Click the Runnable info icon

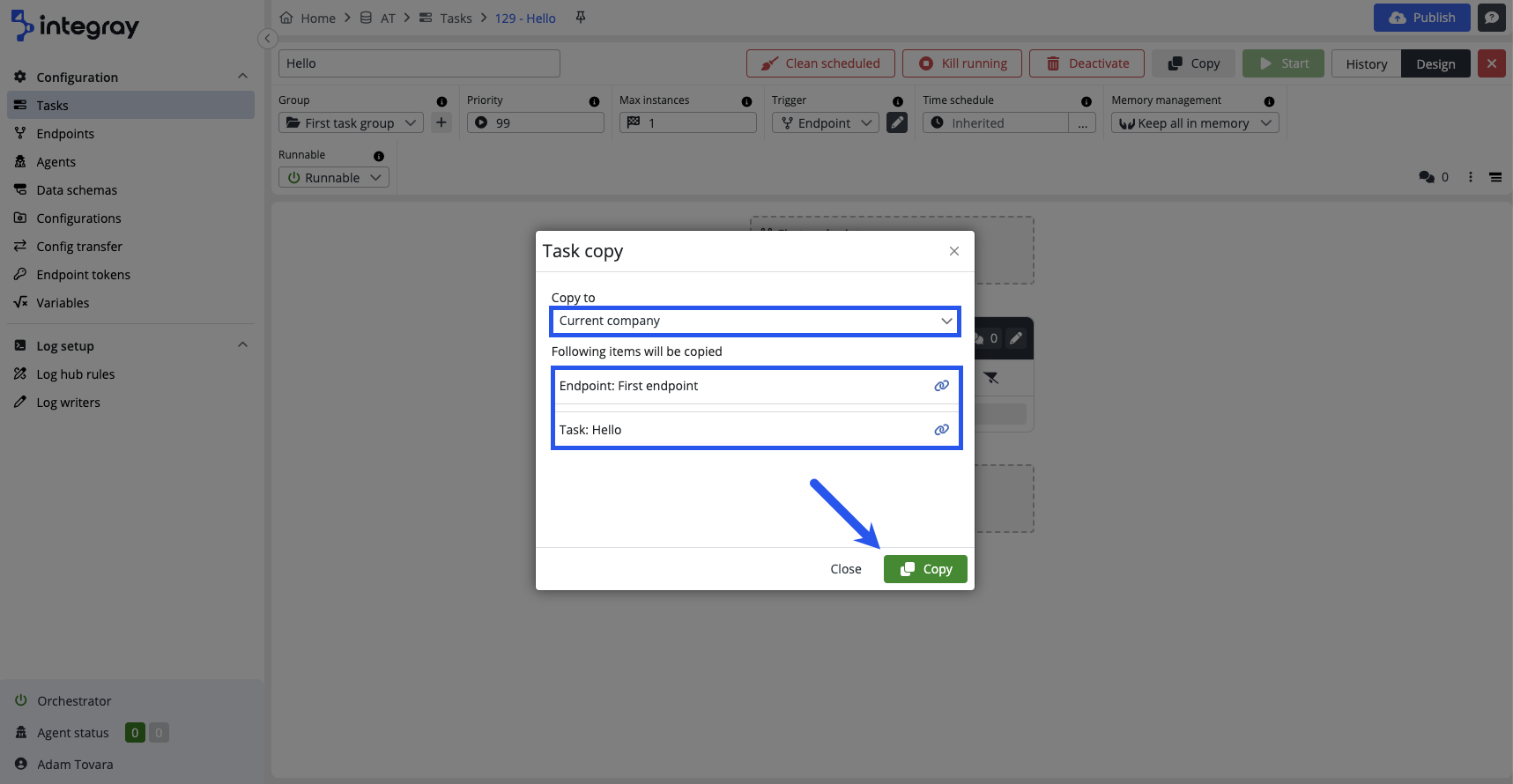(x=379, y=156)
